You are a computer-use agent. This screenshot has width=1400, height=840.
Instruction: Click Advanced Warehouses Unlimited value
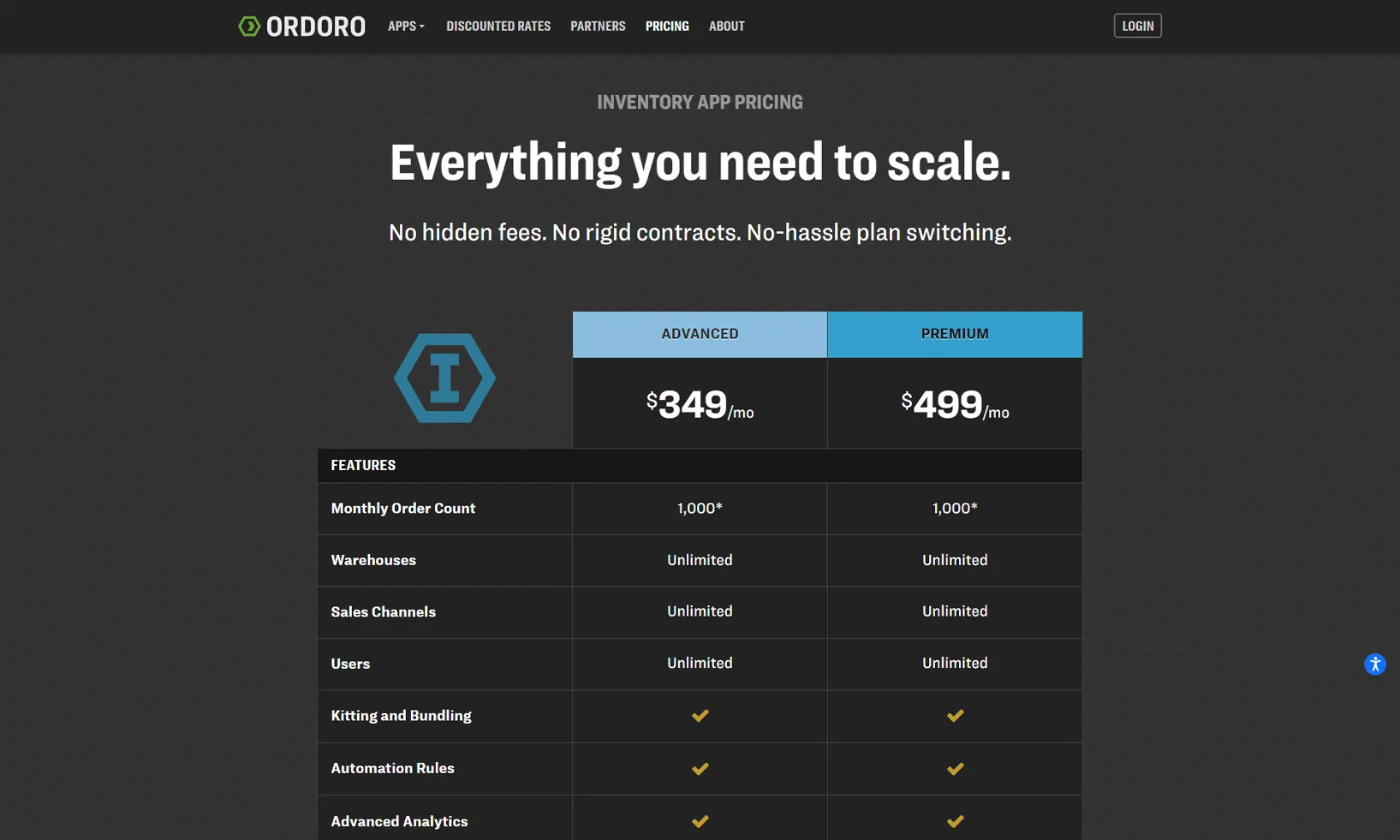click(x=700, y=560)
